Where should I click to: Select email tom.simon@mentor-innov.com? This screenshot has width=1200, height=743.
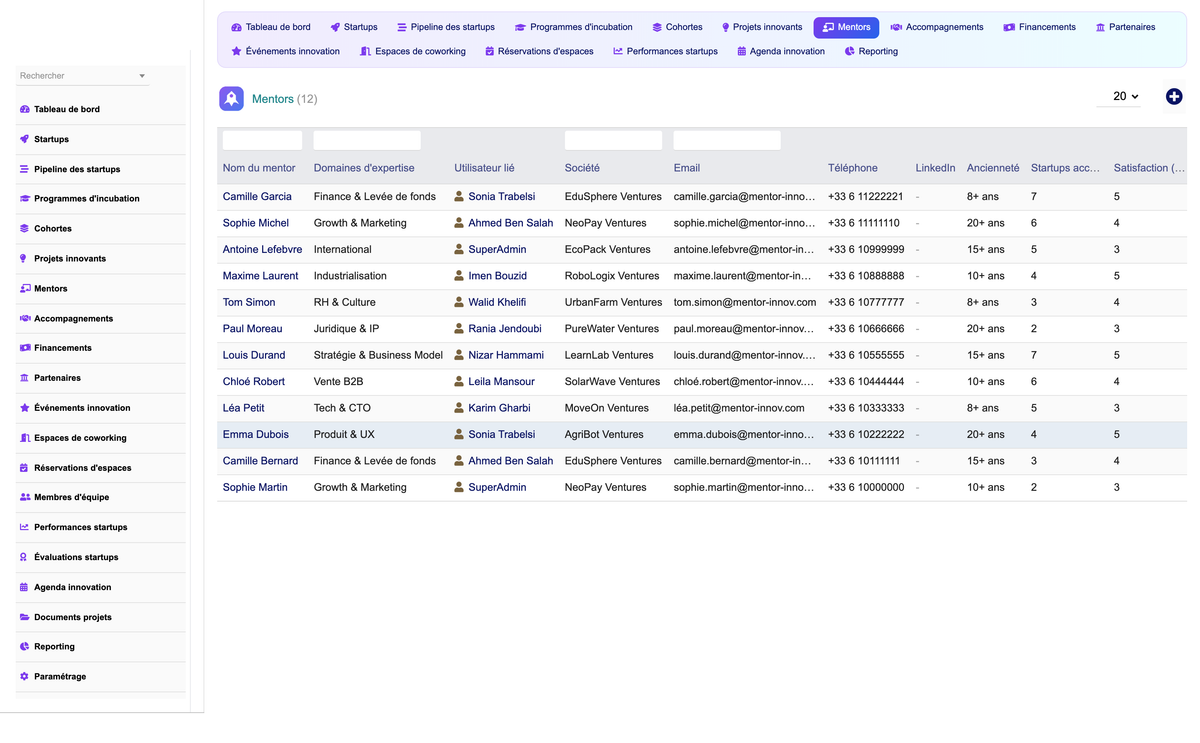(x=745, y=302)
